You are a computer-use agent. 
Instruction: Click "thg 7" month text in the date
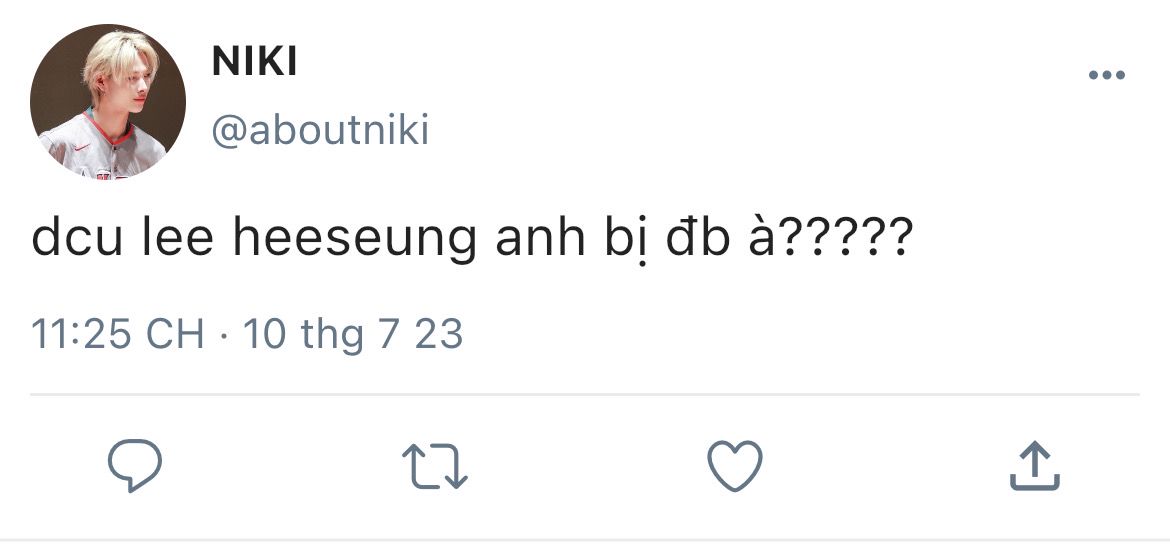coord(349,334)
